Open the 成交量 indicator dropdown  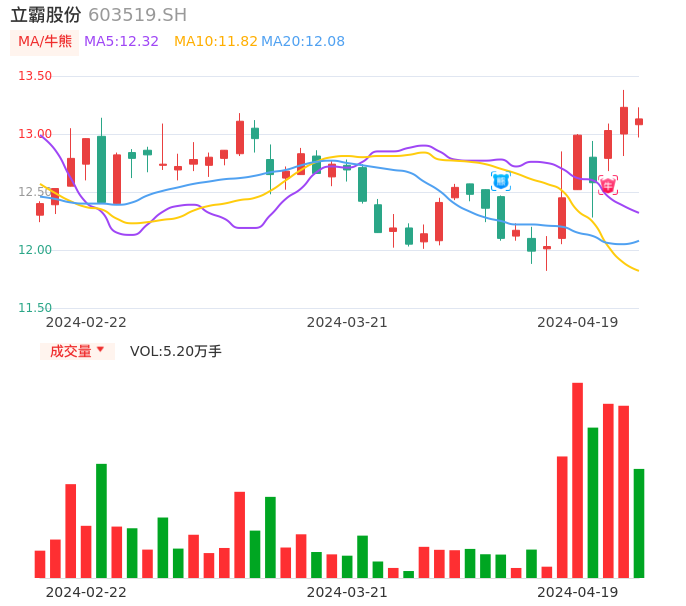tap(77, 351)
